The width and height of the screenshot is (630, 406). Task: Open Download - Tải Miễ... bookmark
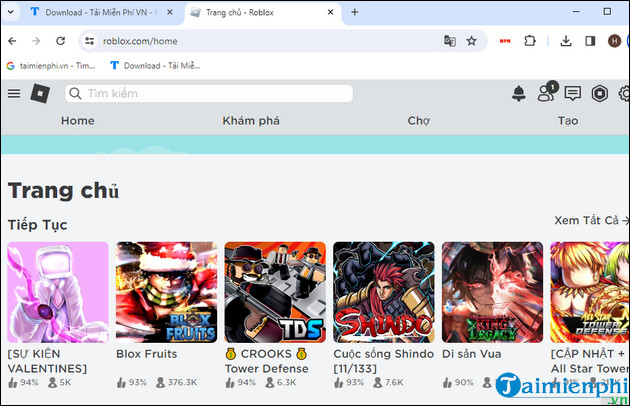[155, 66]
